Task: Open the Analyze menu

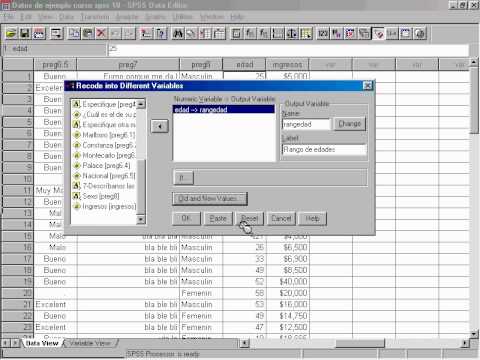Action: tap(127, 17)
